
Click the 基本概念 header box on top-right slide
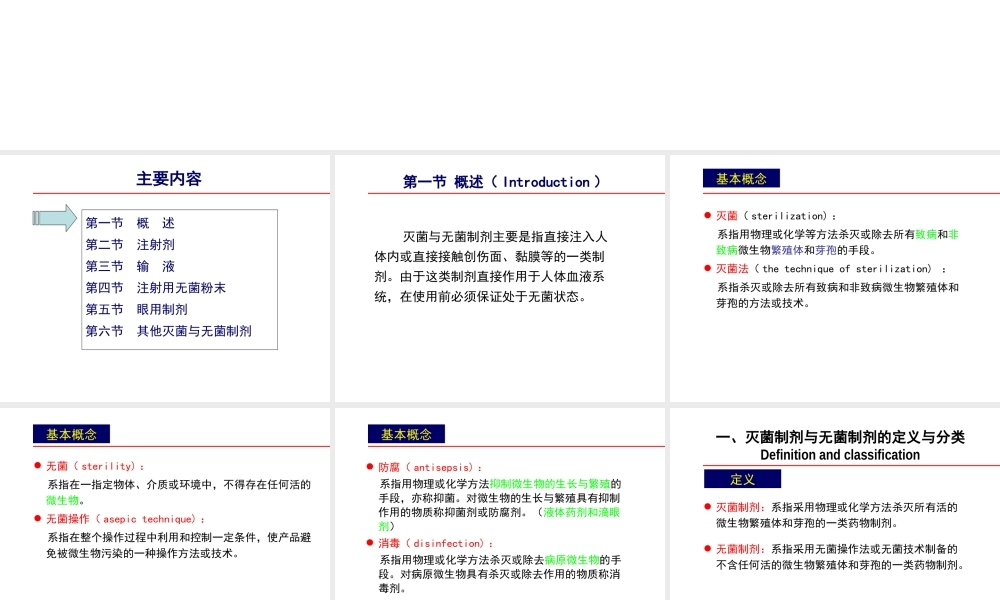(741, 178)
